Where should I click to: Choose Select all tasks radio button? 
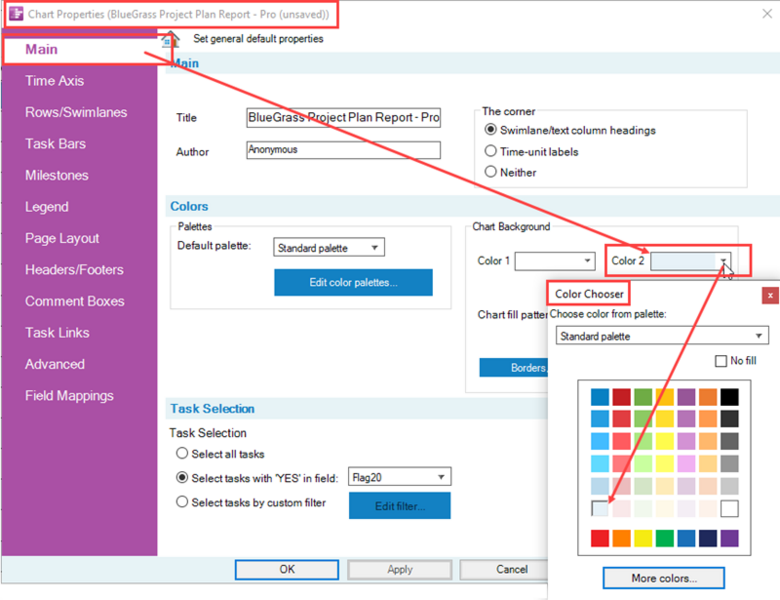182,453
